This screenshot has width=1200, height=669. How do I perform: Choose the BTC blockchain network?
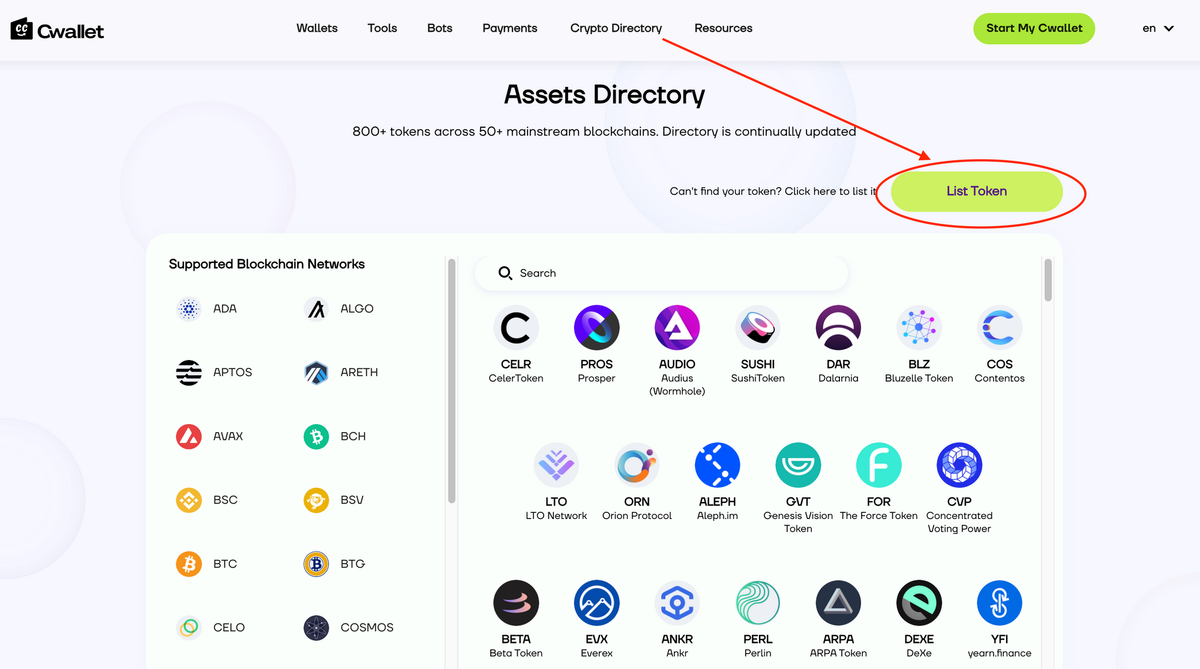[207, 564]
